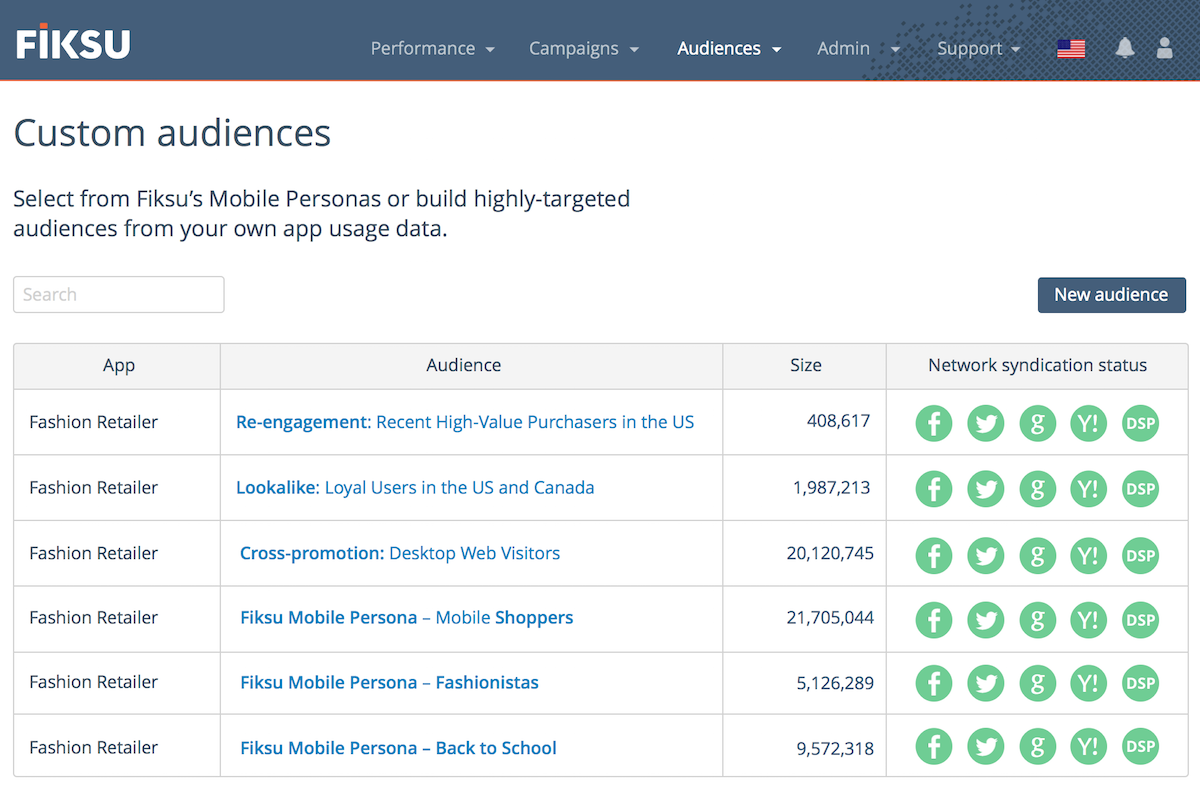Screen dimensions: 1200x797
Task: Click Yahoo icon for Cross-promotion audience
Action: (1089, 555)
